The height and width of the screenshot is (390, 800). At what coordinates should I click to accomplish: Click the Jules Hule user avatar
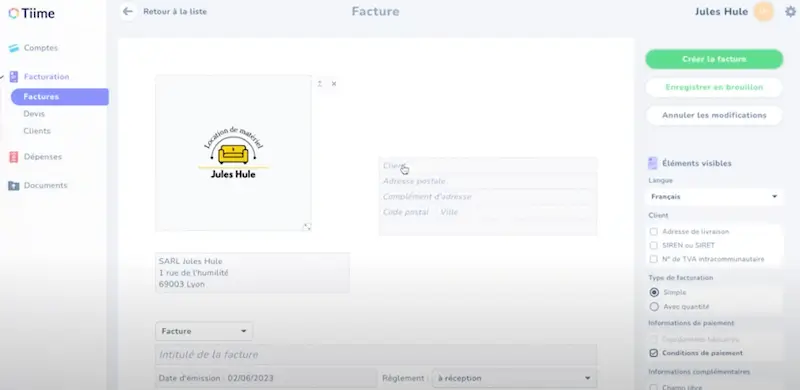point(763,11)
